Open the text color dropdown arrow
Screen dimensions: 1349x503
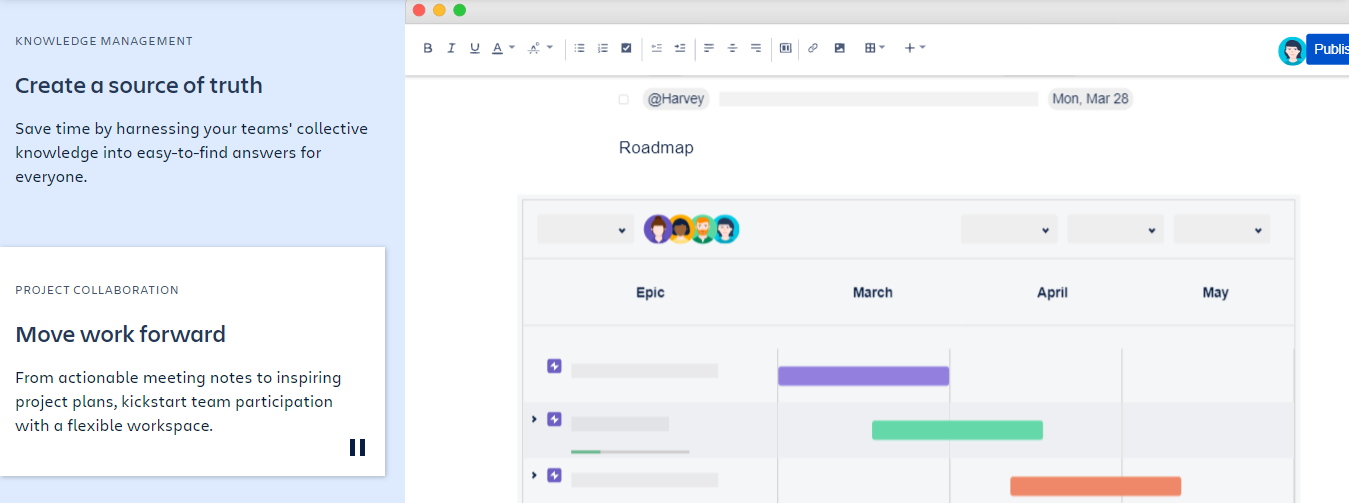click(512, 47)
